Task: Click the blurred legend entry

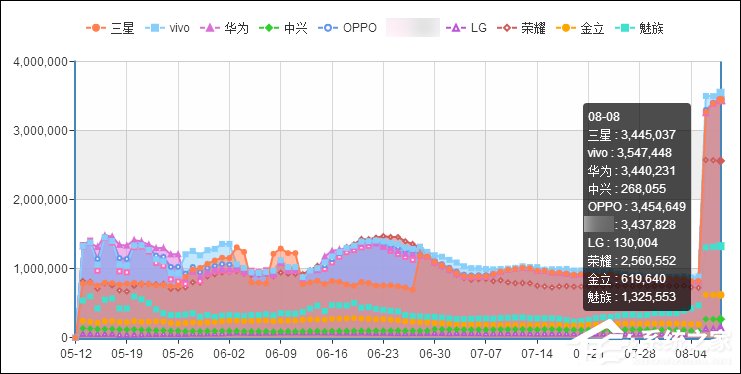Action: tap(413, 27)
